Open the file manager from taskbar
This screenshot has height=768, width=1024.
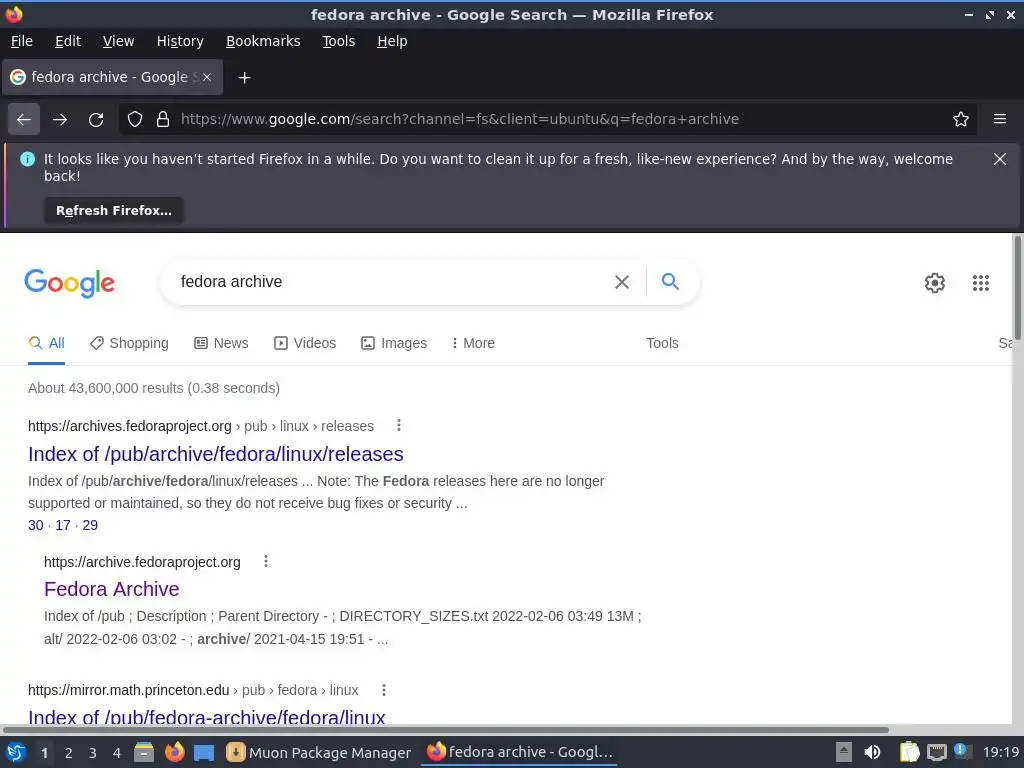[144, 752]
